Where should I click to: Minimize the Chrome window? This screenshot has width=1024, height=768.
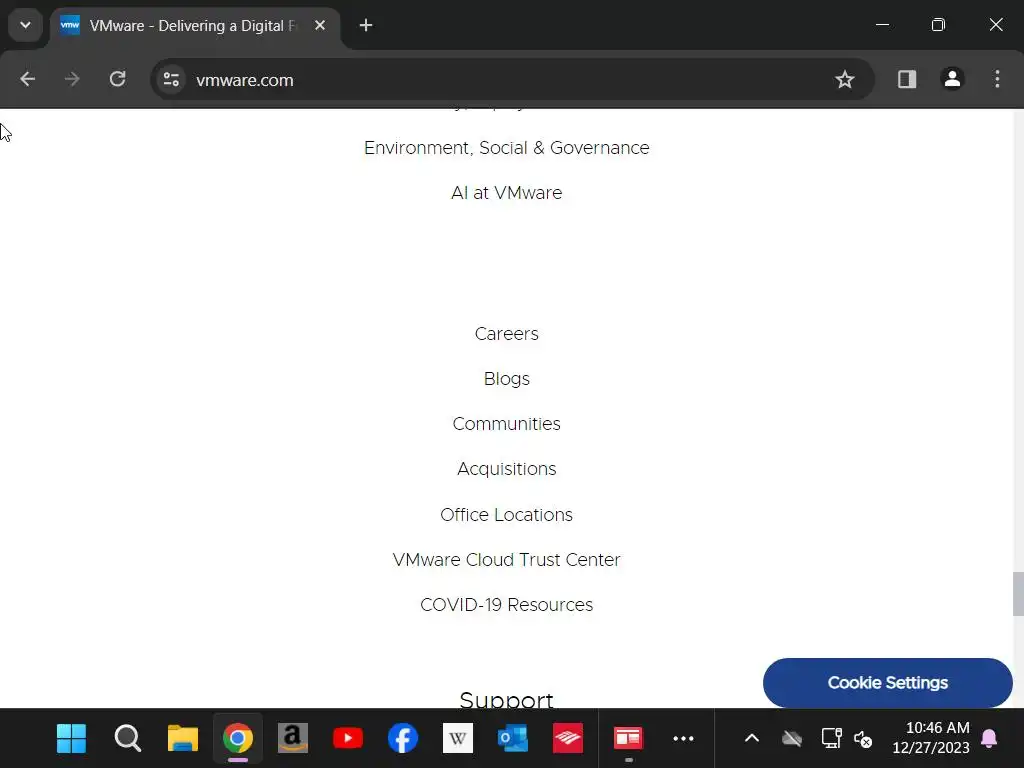point(882,25)
